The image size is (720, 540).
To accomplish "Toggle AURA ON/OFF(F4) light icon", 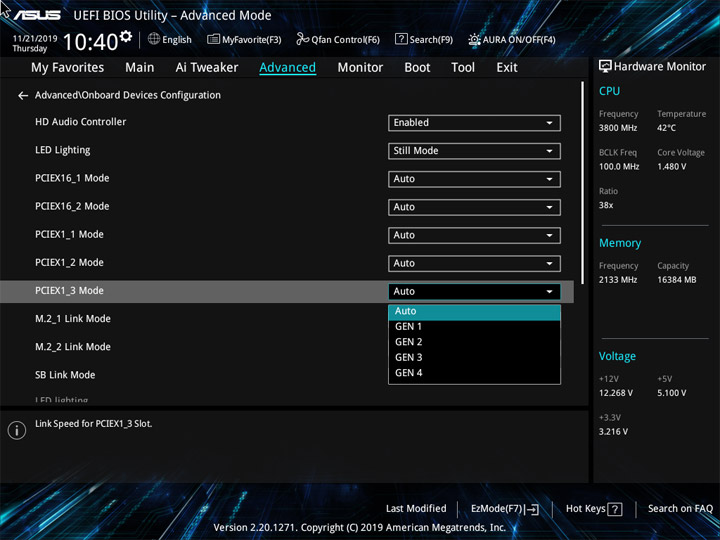I will [474, 39].
